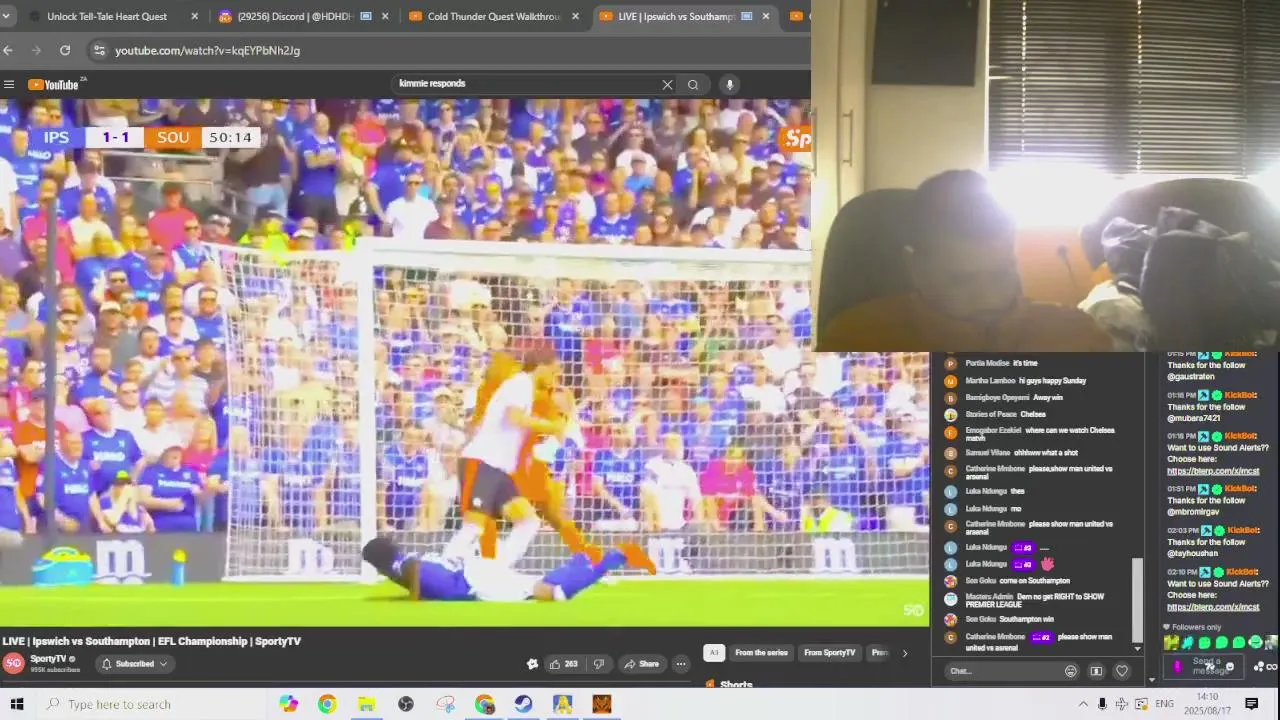
Task: Go back with the browser back arrow
Action: [x=8, y=50]
